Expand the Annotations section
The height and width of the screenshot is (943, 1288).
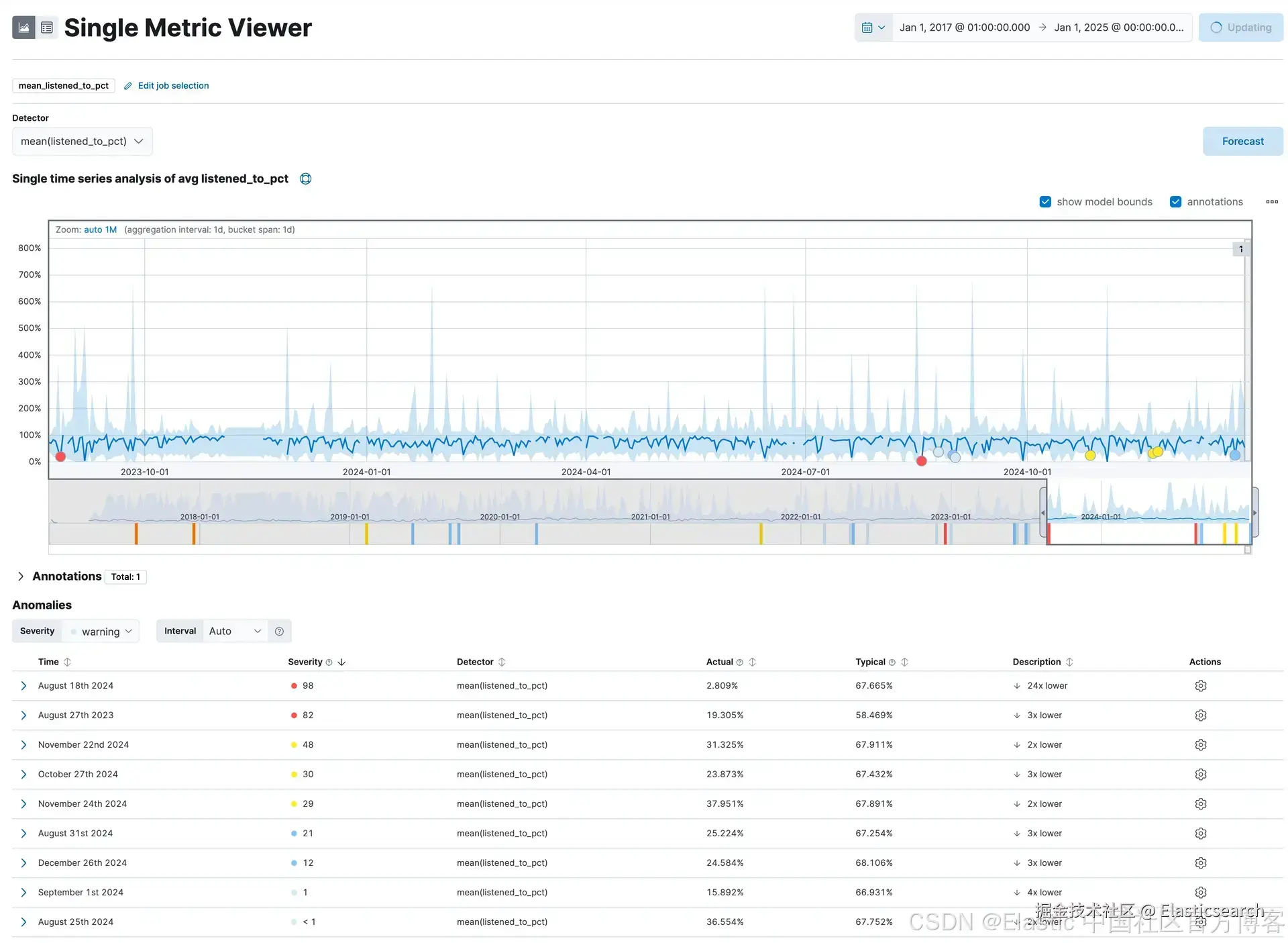(x=21, y=576)
